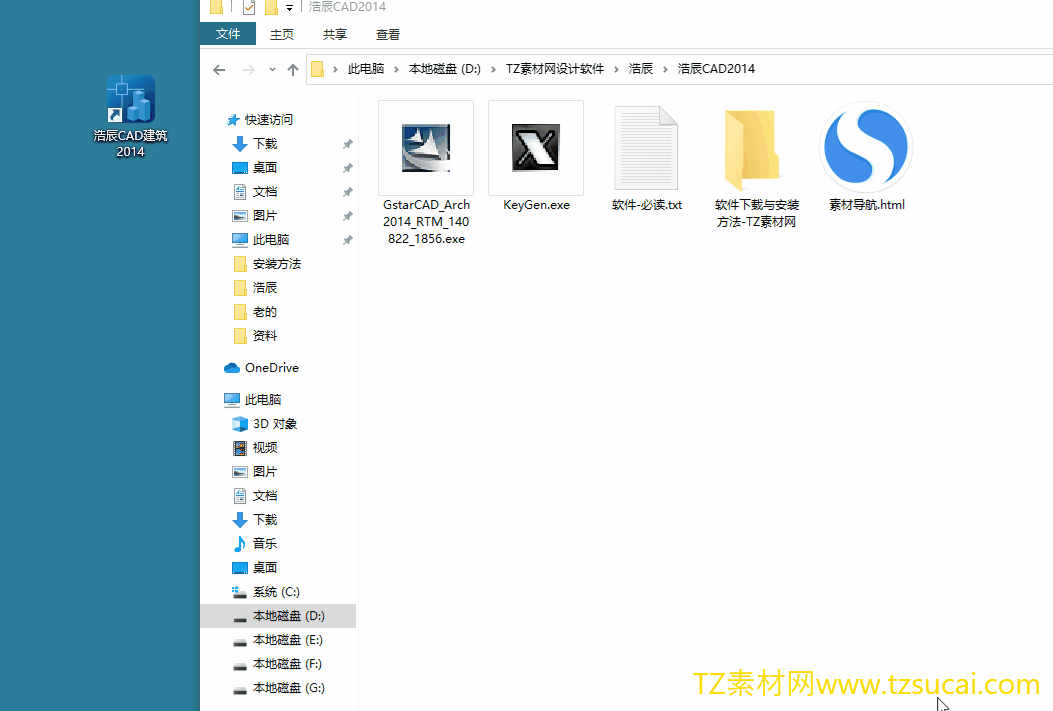This screenshot has width=1053, height=711.
Task: Select the 软件-必读.txt file icon
Action: (646, 148)
